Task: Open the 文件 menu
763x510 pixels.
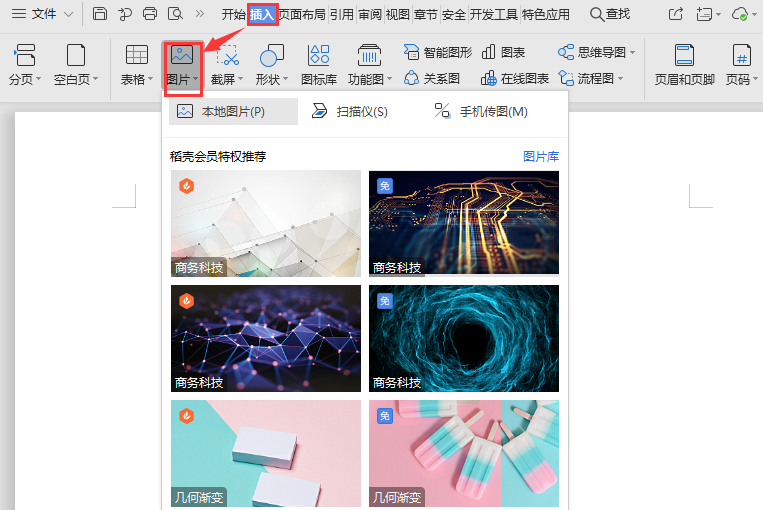Action: point(42,14)
